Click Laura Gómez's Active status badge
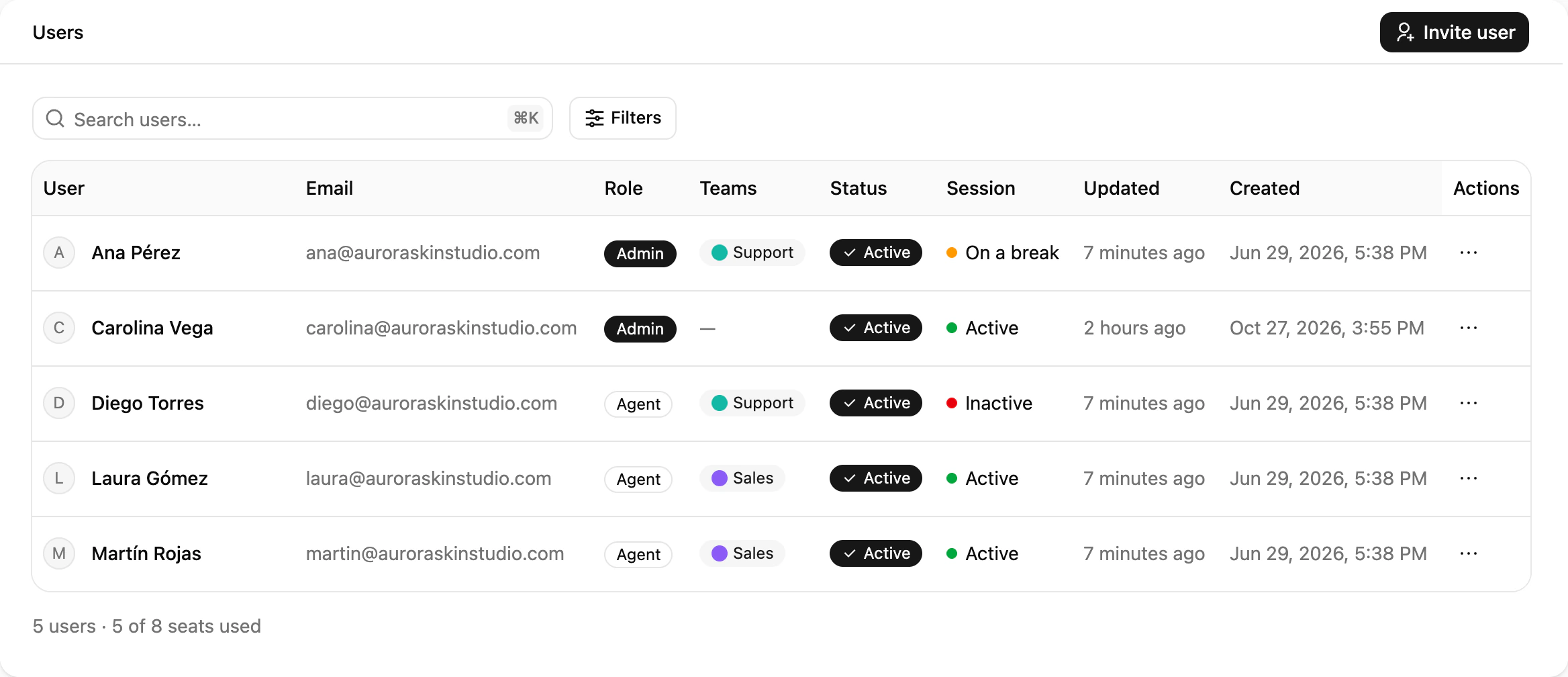The width and height of the screenshot is (1568, 677). pos(875,478)
